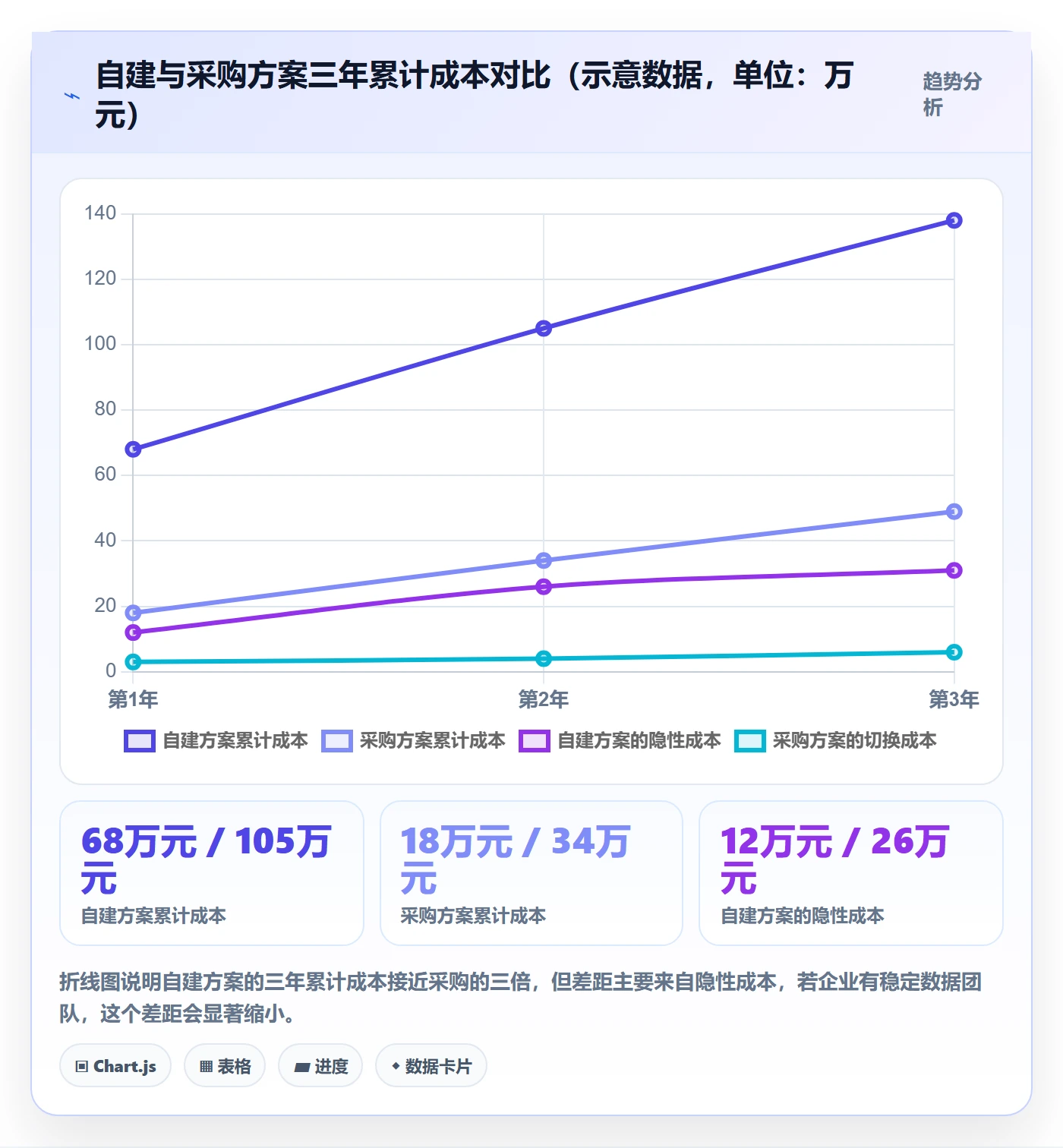Select the 表格 tag chip
This screenshot has width=1063, height=1148.
[x=225, y=1066]
